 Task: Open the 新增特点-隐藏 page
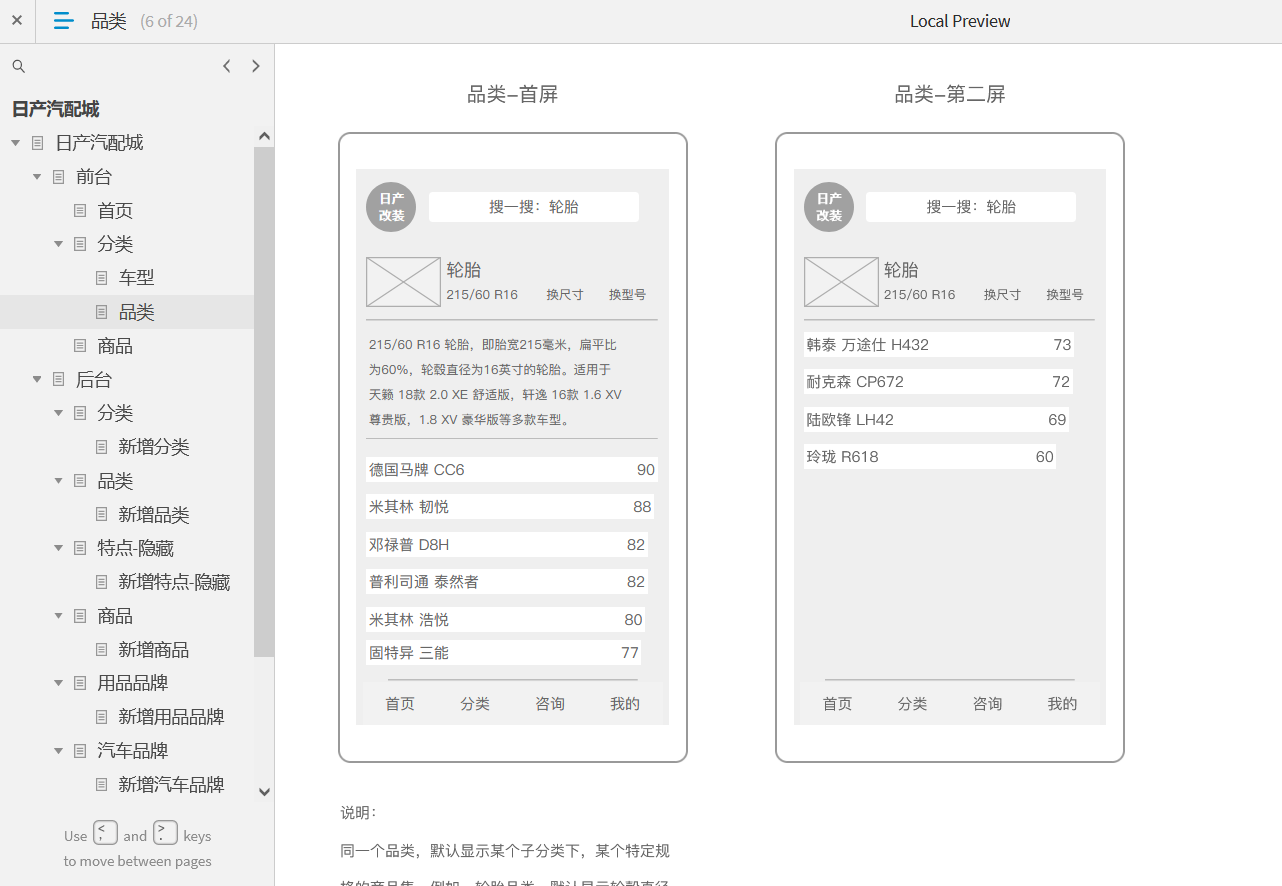(x=174, y=582)
